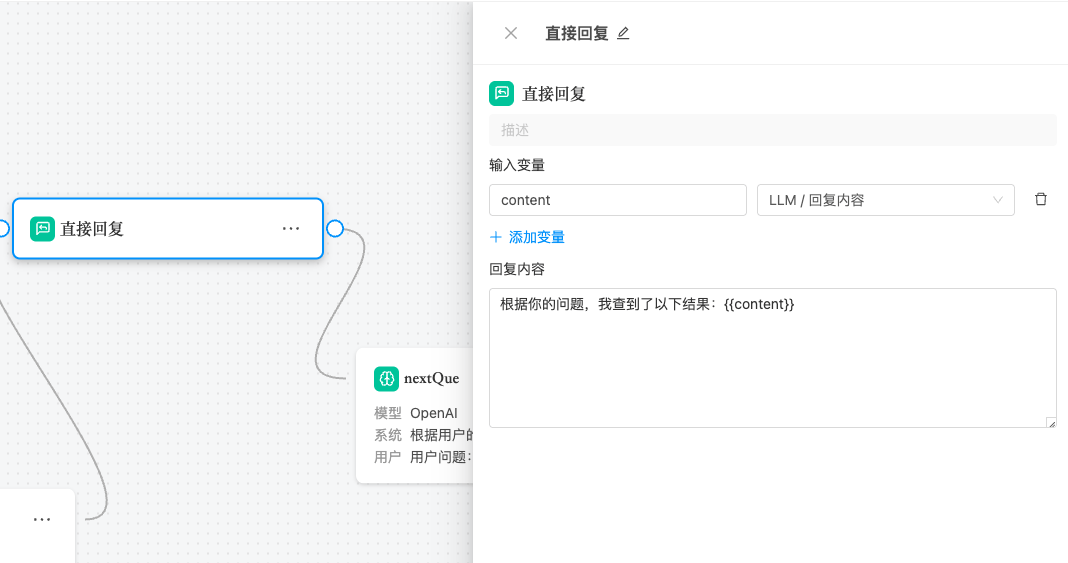Click the 模型 OpenAI row in nextQue node
1068x563 pixels.
pos(416,413)
